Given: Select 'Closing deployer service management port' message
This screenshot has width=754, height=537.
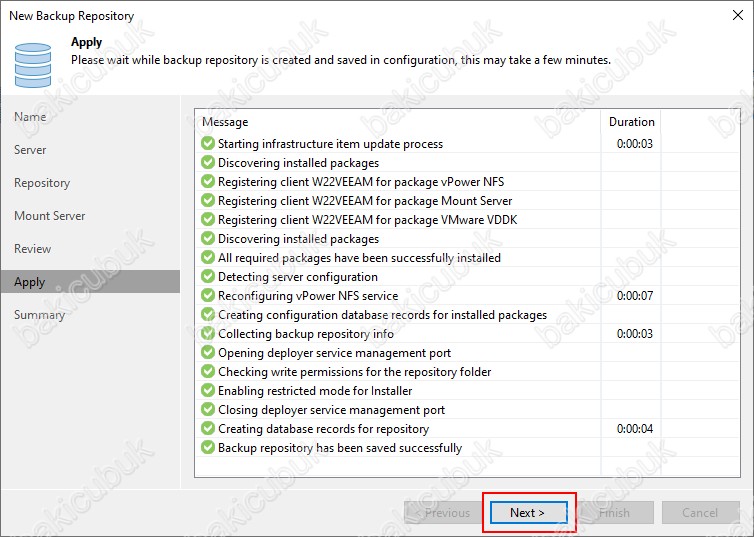Looking at the screenshot, I should pos(331,410).
